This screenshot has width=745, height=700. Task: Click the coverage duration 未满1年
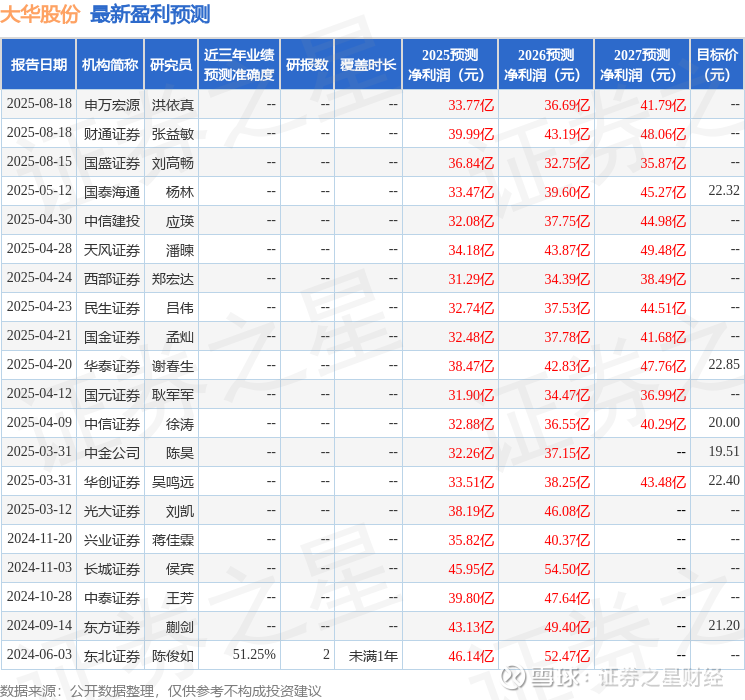tap(373, 655)
